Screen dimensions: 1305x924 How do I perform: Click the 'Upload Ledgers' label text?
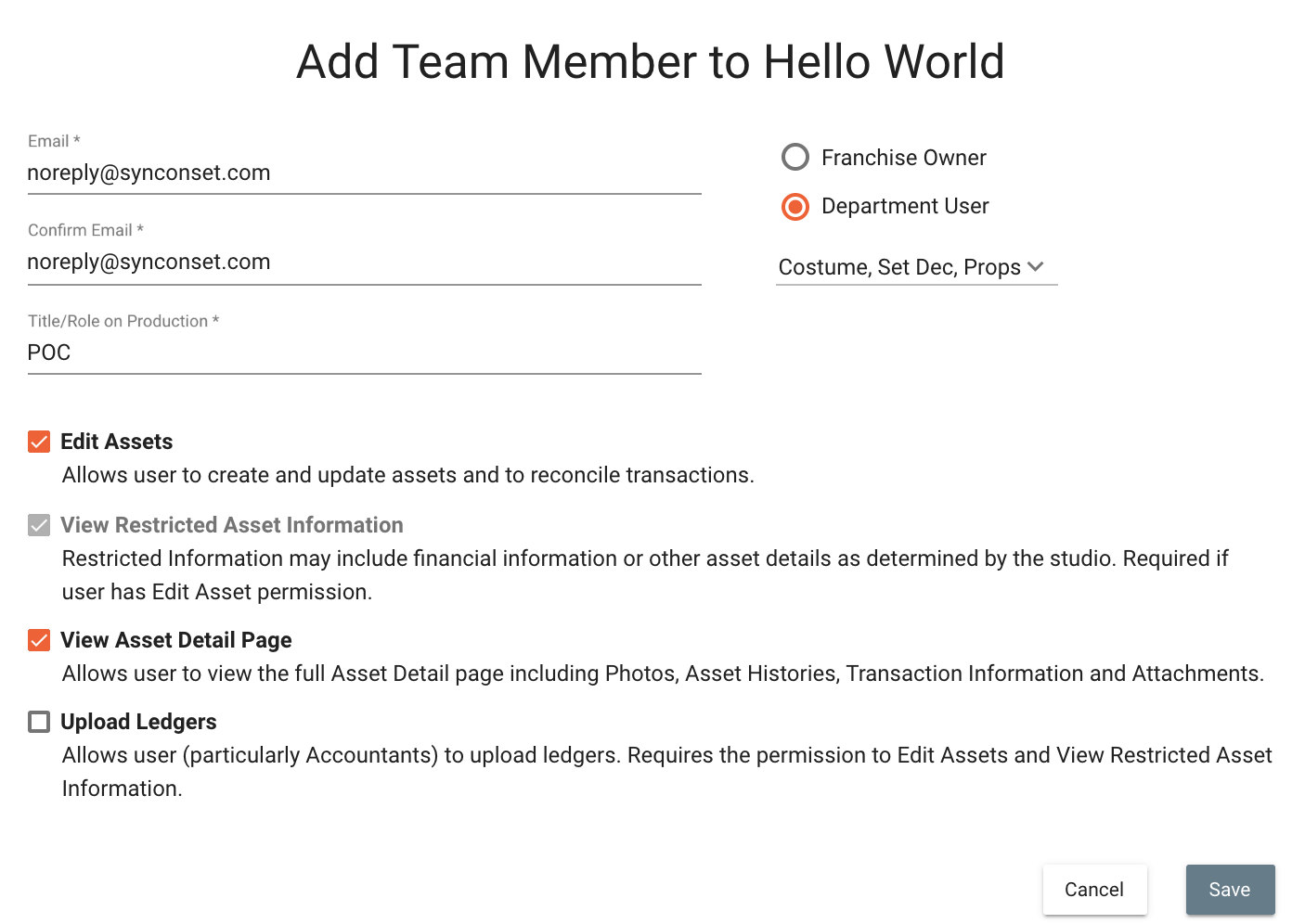coord(138,722)
